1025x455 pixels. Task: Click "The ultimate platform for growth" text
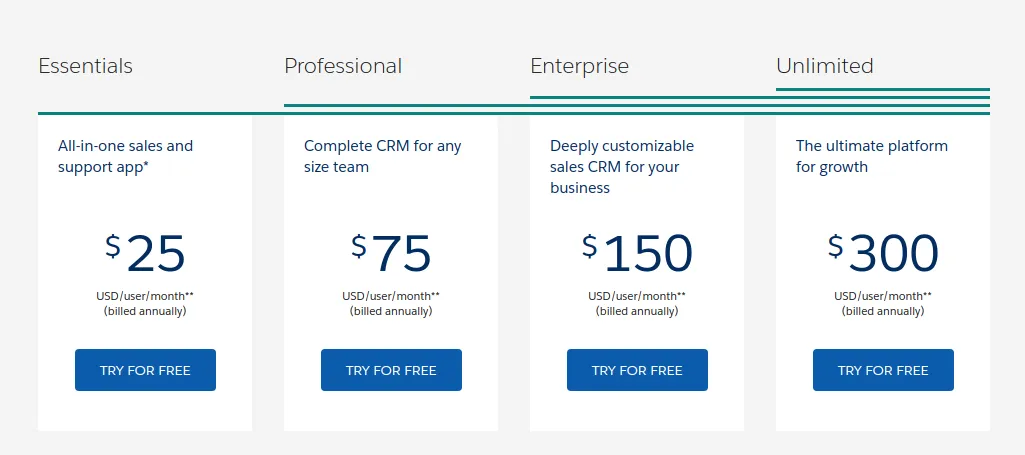(871, 156)
